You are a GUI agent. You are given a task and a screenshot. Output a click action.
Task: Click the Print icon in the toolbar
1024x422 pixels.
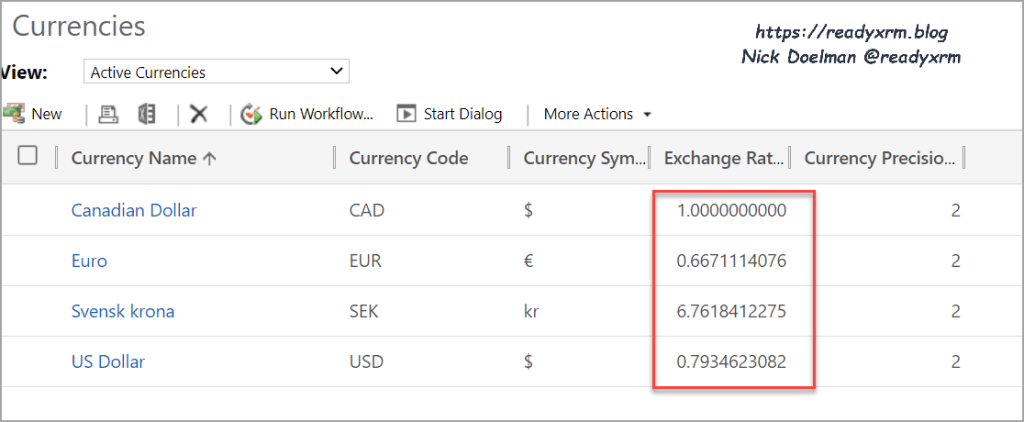coord(108,114)
